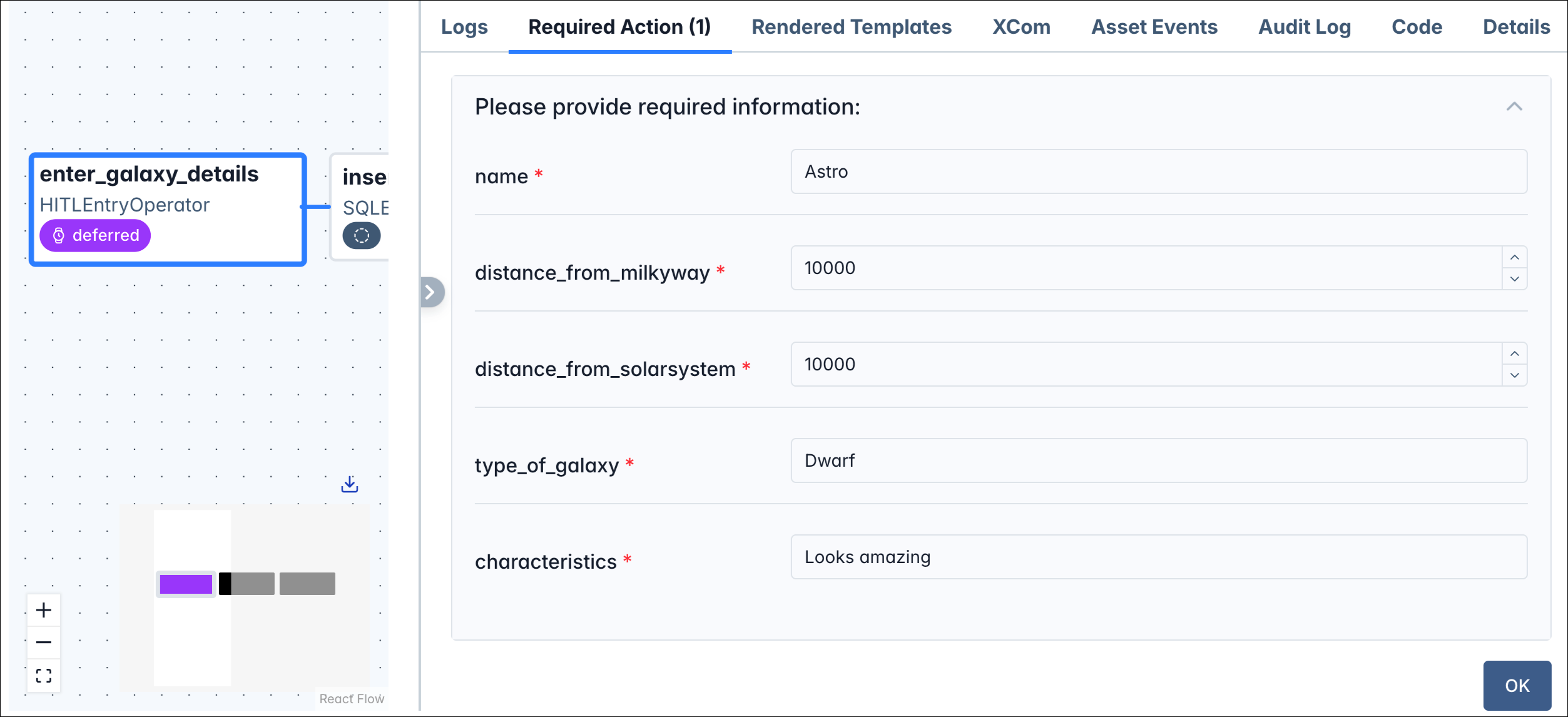Viewport: 1568px width, 717px height.
Task: Click the name input field
Action: 1158,171
